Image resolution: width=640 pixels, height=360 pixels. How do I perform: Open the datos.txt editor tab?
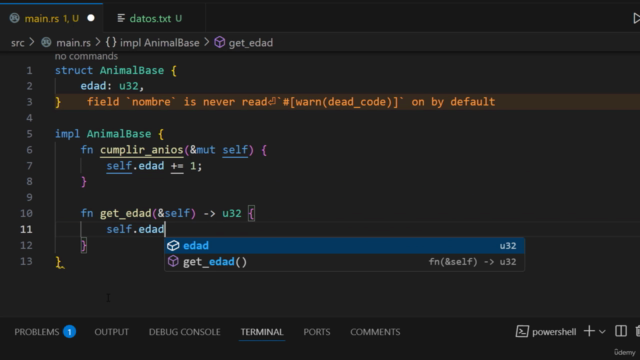pyautogui.click(x=155, y=18)
